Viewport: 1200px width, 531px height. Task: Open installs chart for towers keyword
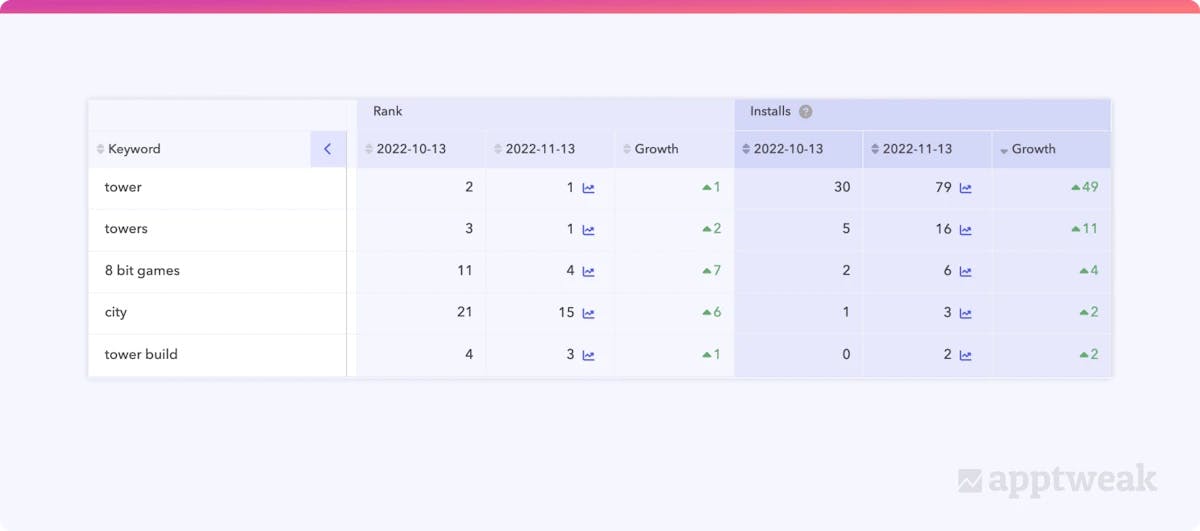[x=965, y=230]
